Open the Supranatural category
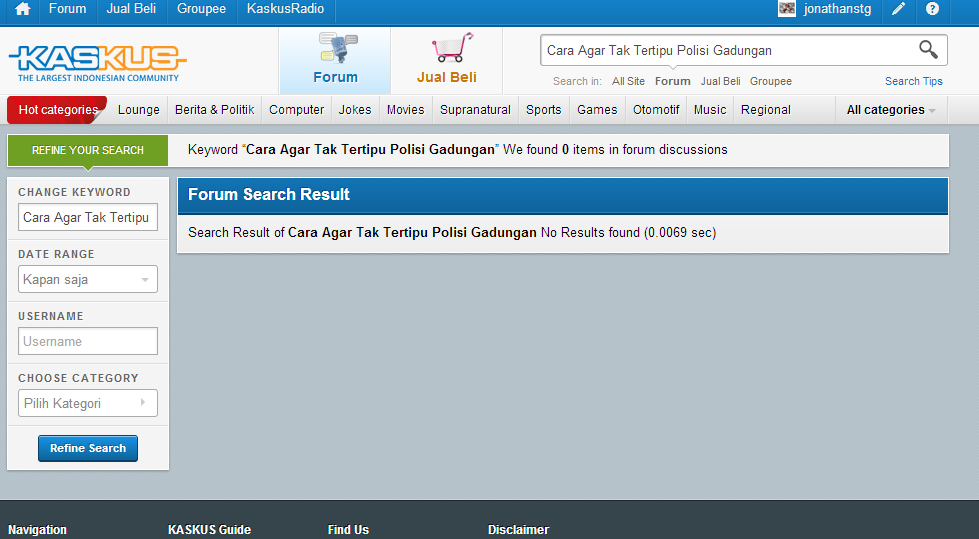Image resolution: width=979 pixels, height=539 pixels. pyautogui.click(x=475, y=110)
